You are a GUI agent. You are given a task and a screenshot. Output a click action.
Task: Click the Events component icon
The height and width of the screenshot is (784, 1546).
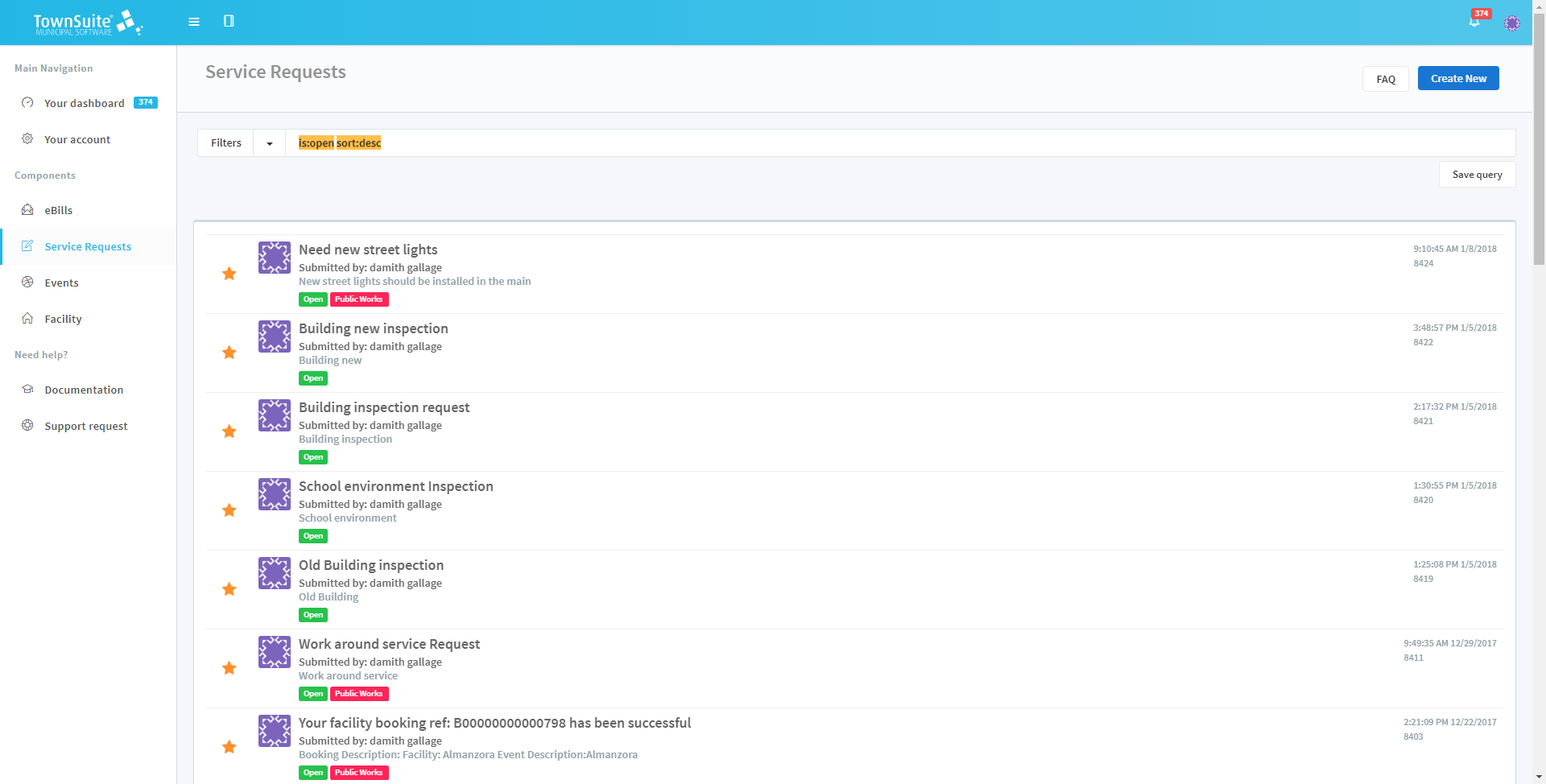[27, 282]
